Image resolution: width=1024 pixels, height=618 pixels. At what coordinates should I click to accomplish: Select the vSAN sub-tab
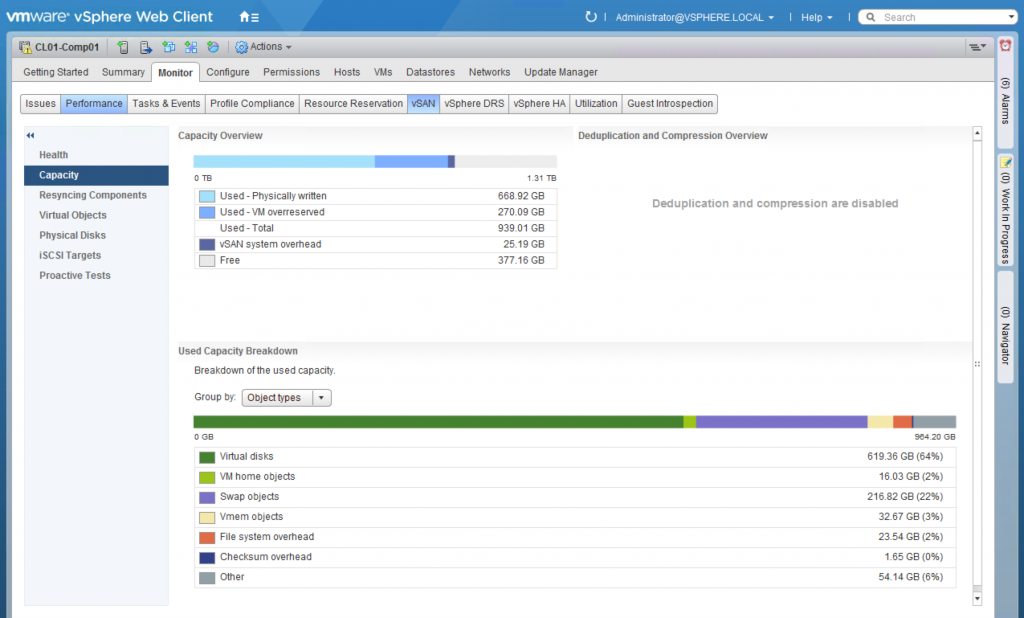click(423, 104)
